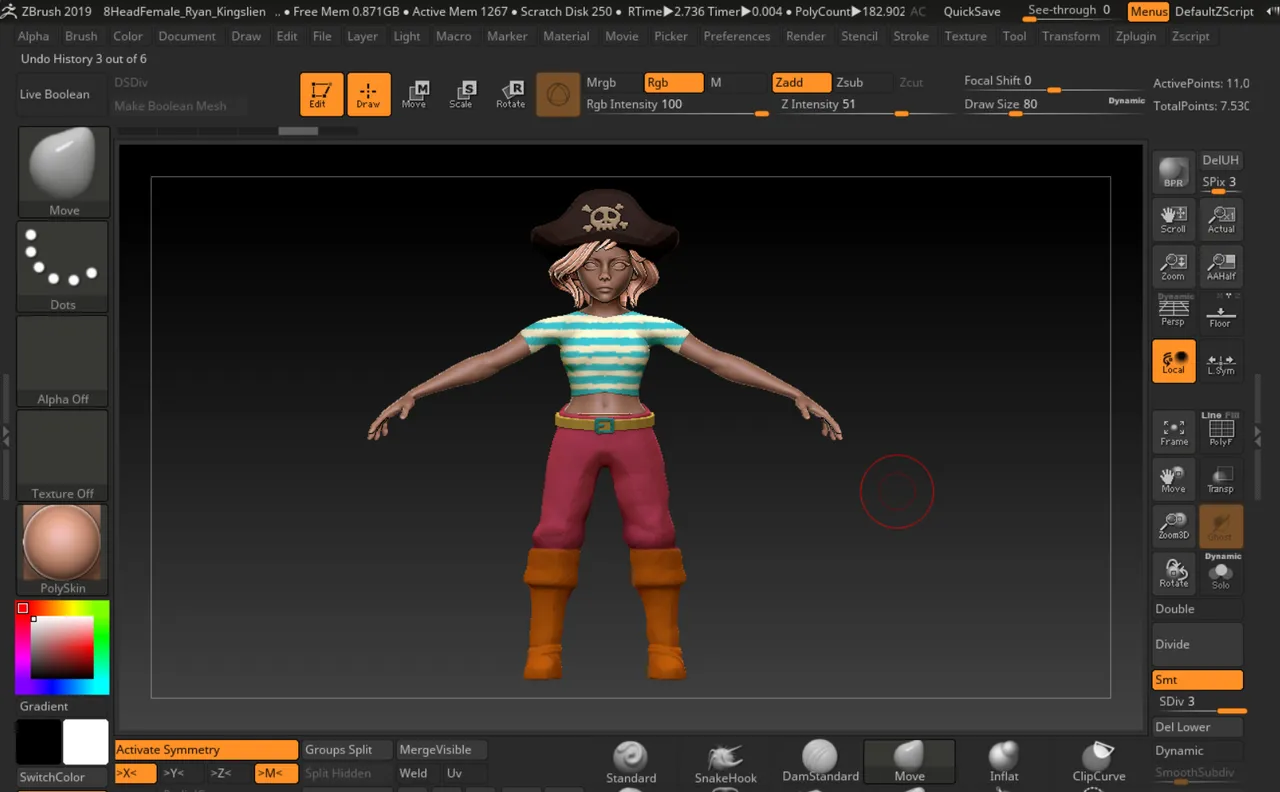This screenshot has width=1280, height=792.
Task: Run BPR render
Action: (1173, 173)
